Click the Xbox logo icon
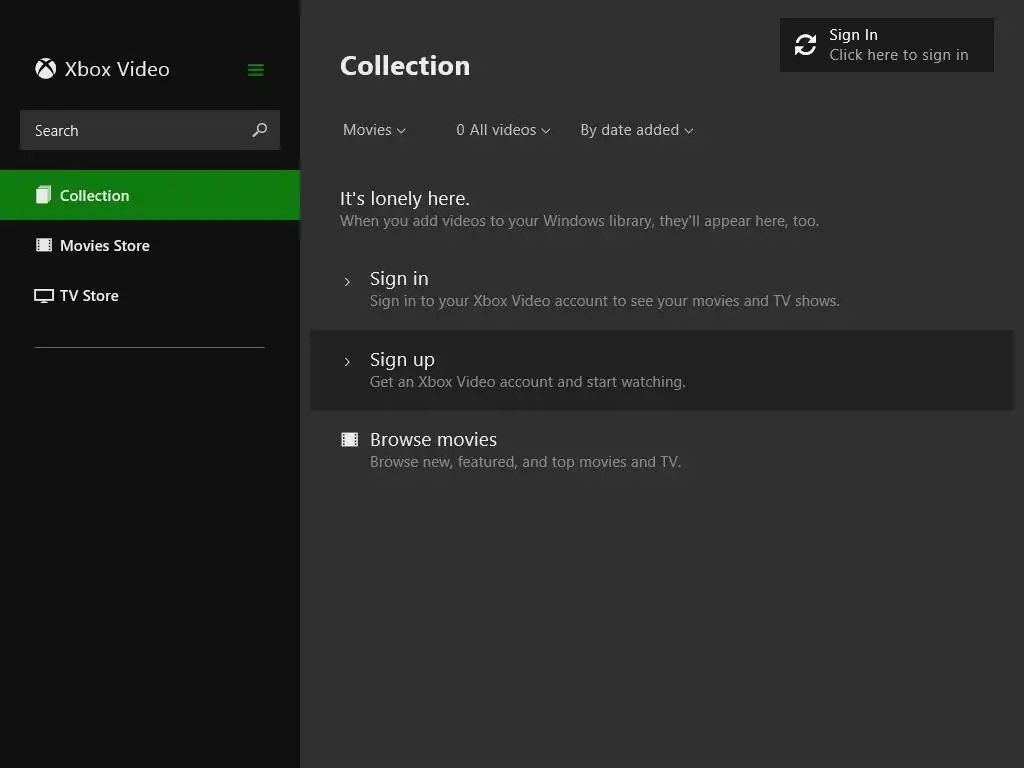Image resolution: width=1024 pixels, height=768 pixels. pos(45,69)
